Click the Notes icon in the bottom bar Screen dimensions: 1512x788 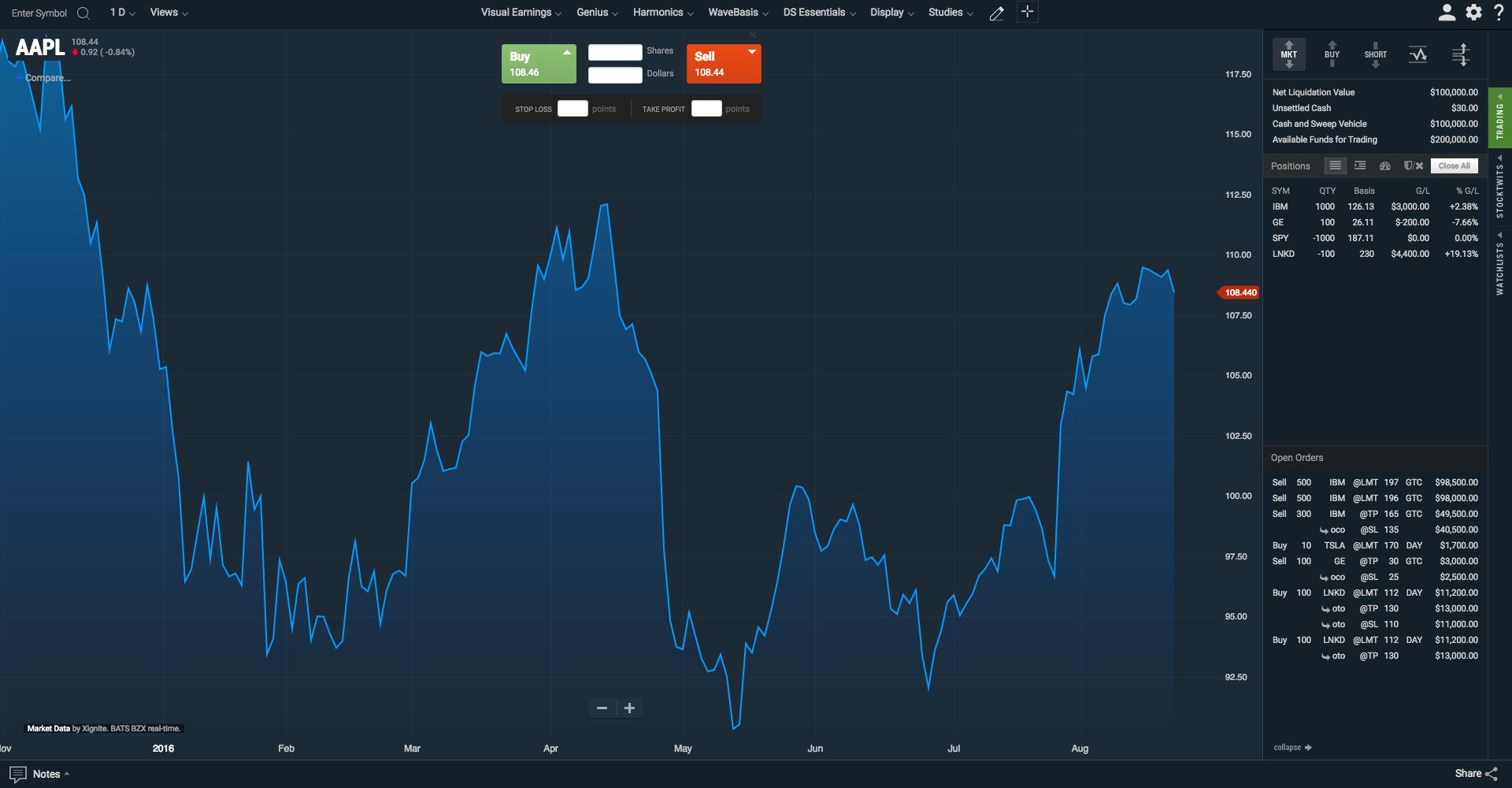(17, 774)
